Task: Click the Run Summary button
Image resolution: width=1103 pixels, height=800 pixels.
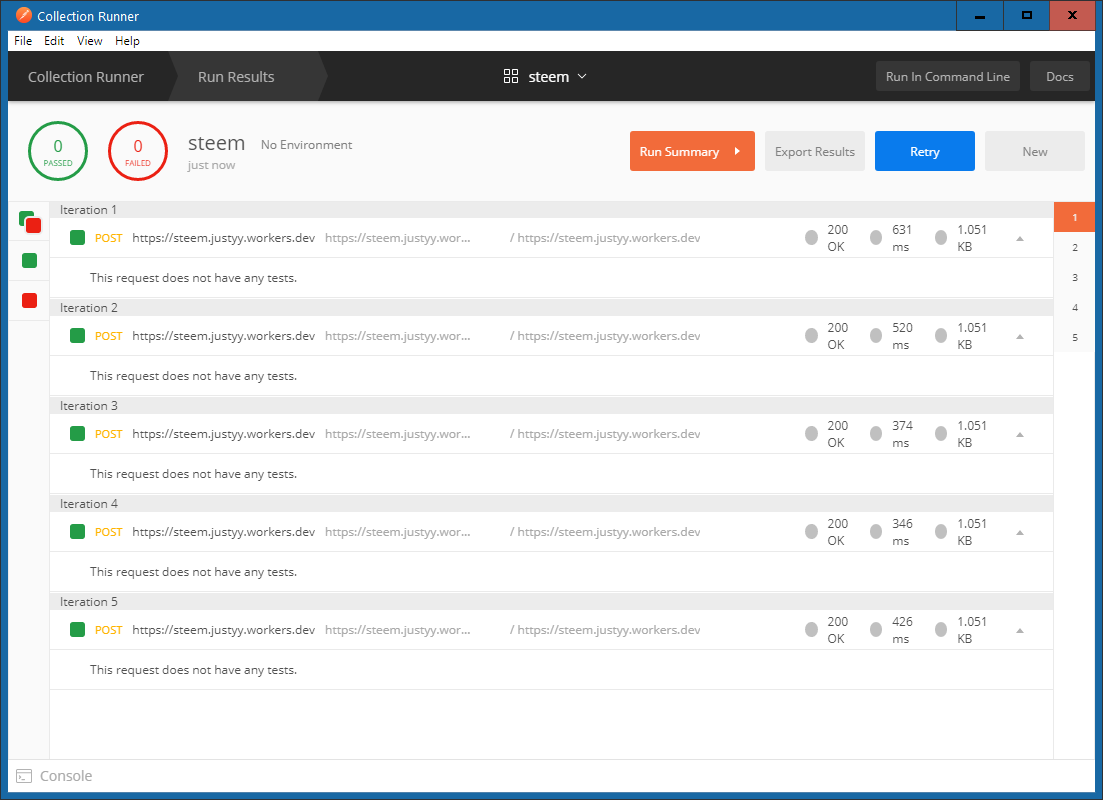Action: point(692,151)
